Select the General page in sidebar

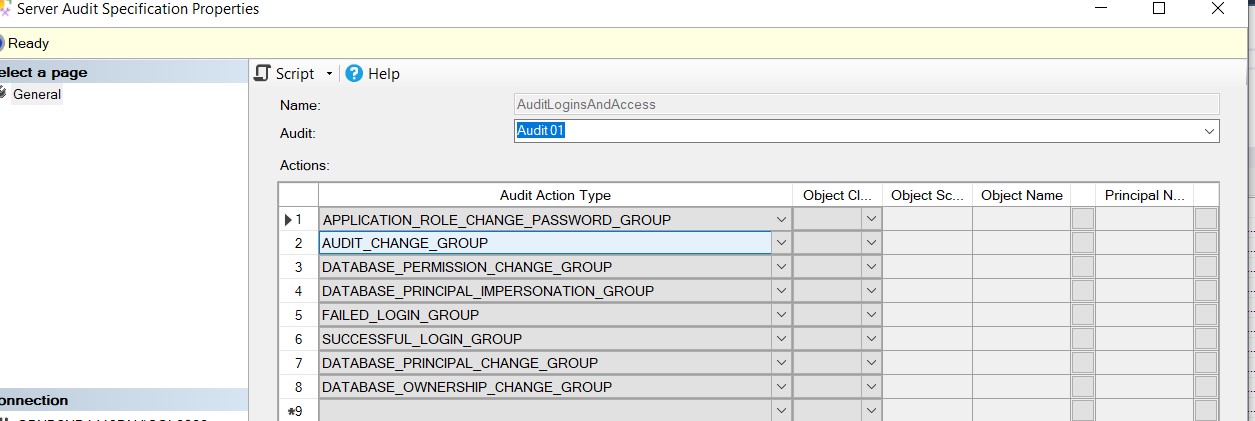pyautogui.click(x=37, y=95)
